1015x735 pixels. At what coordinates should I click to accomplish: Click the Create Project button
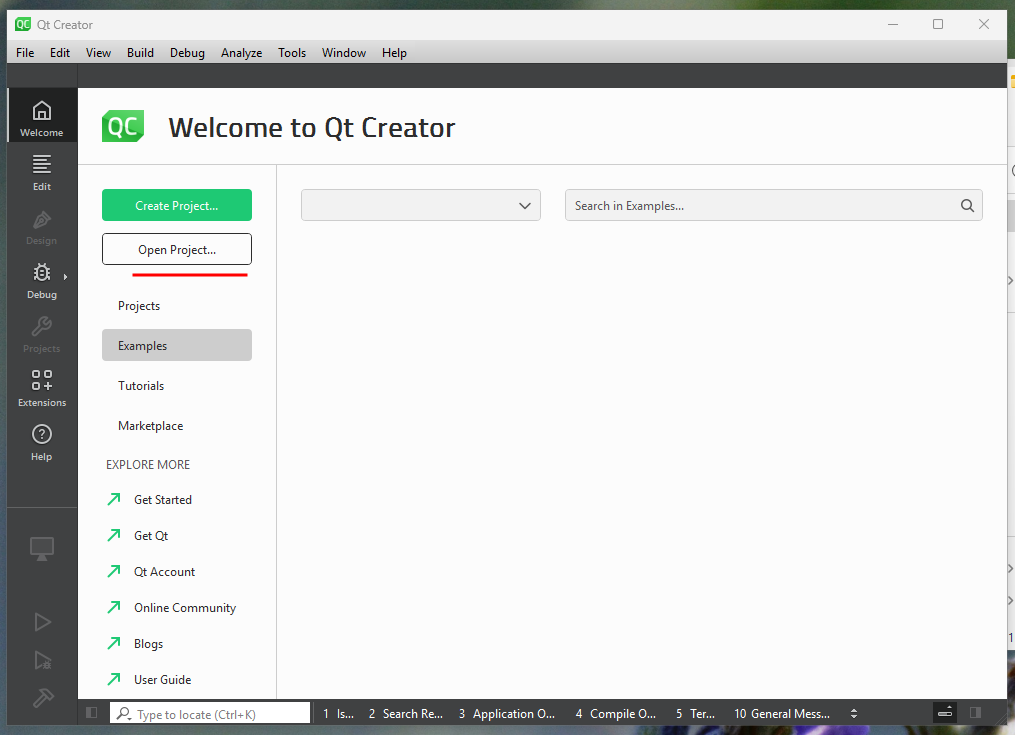177,206
